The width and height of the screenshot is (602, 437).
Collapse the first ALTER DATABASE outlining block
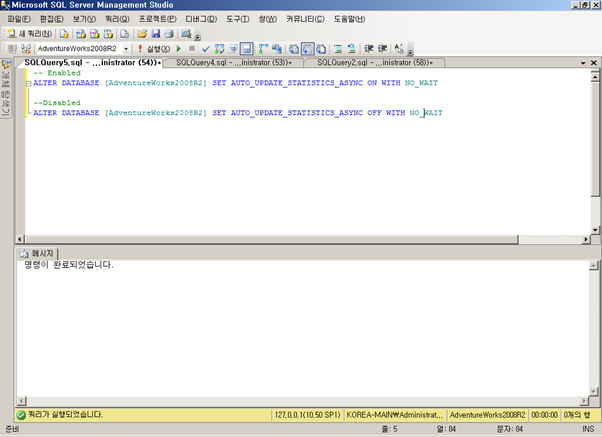point(28,83)
